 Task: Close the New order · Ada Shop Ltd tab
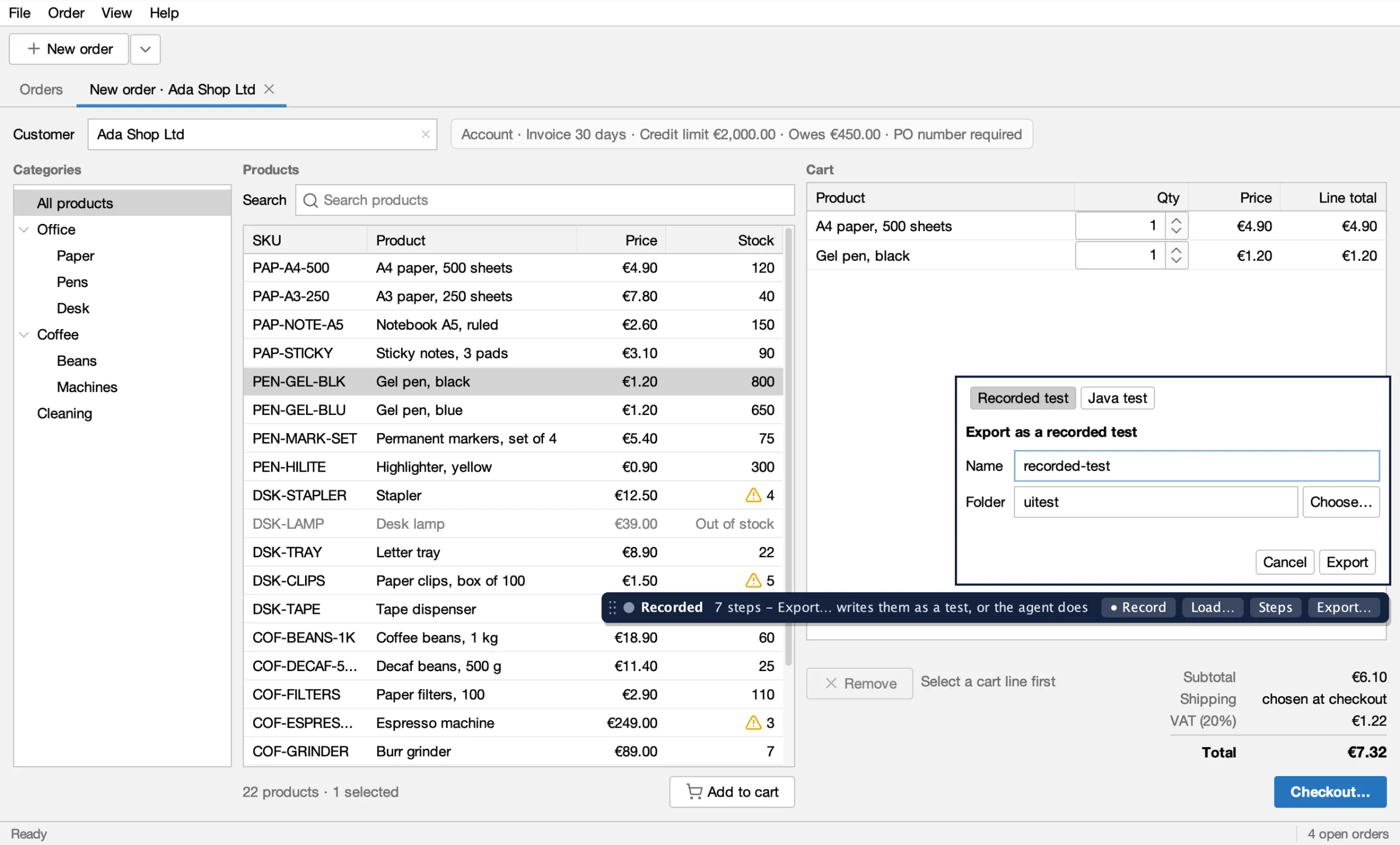[269, 89]
